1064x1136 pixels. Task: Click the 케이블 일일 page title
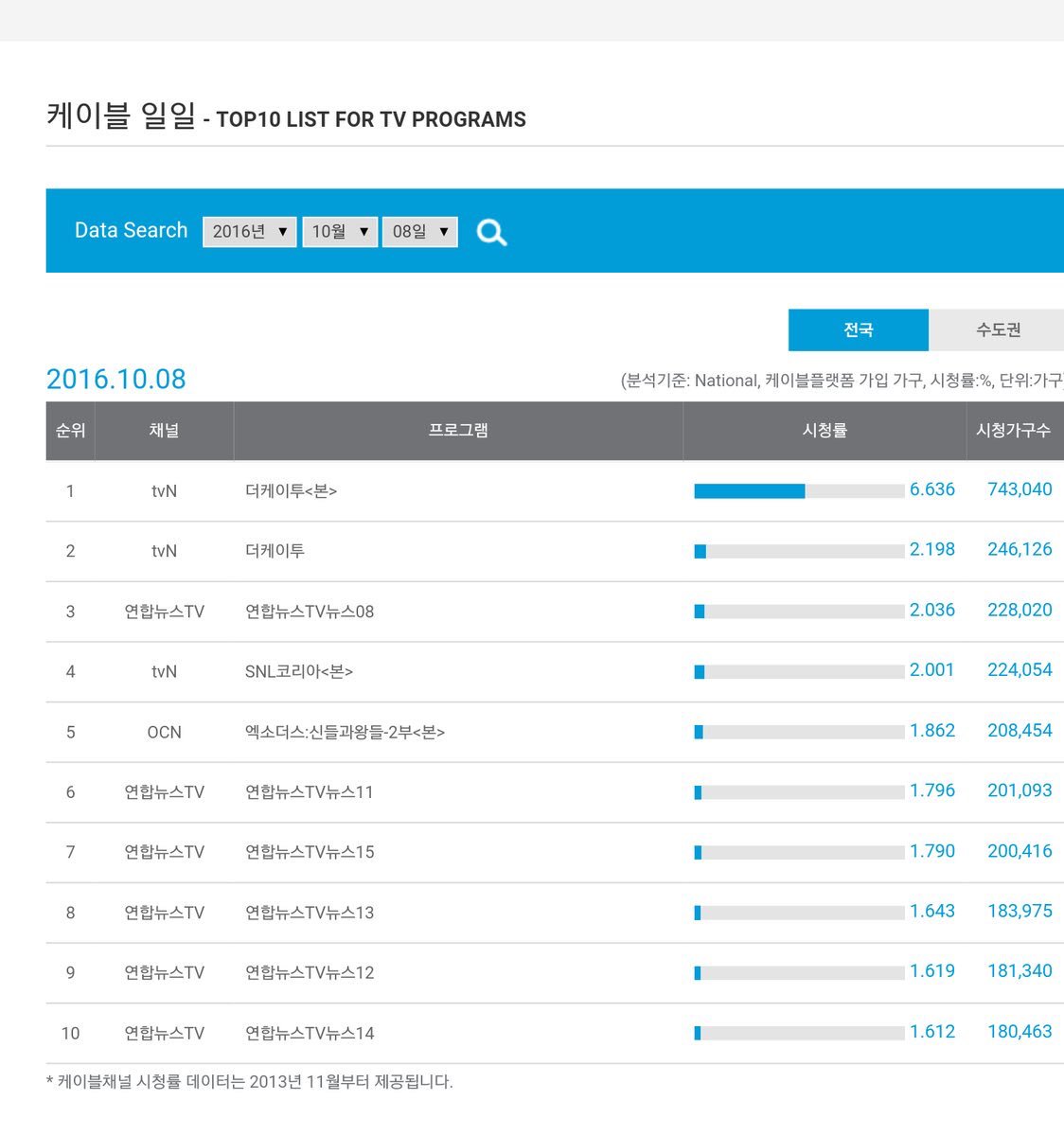[x=121, y=115]
